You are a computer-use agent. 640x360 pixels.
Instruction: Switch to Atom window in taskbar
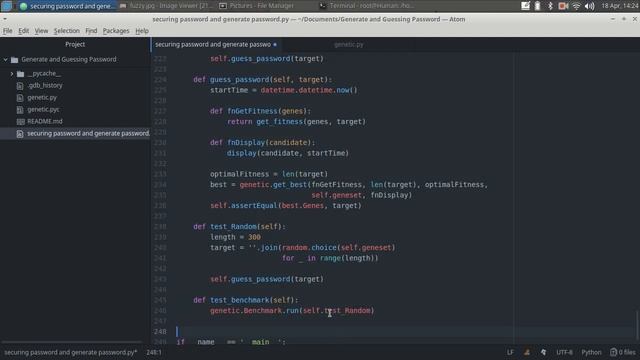point(67,6)
